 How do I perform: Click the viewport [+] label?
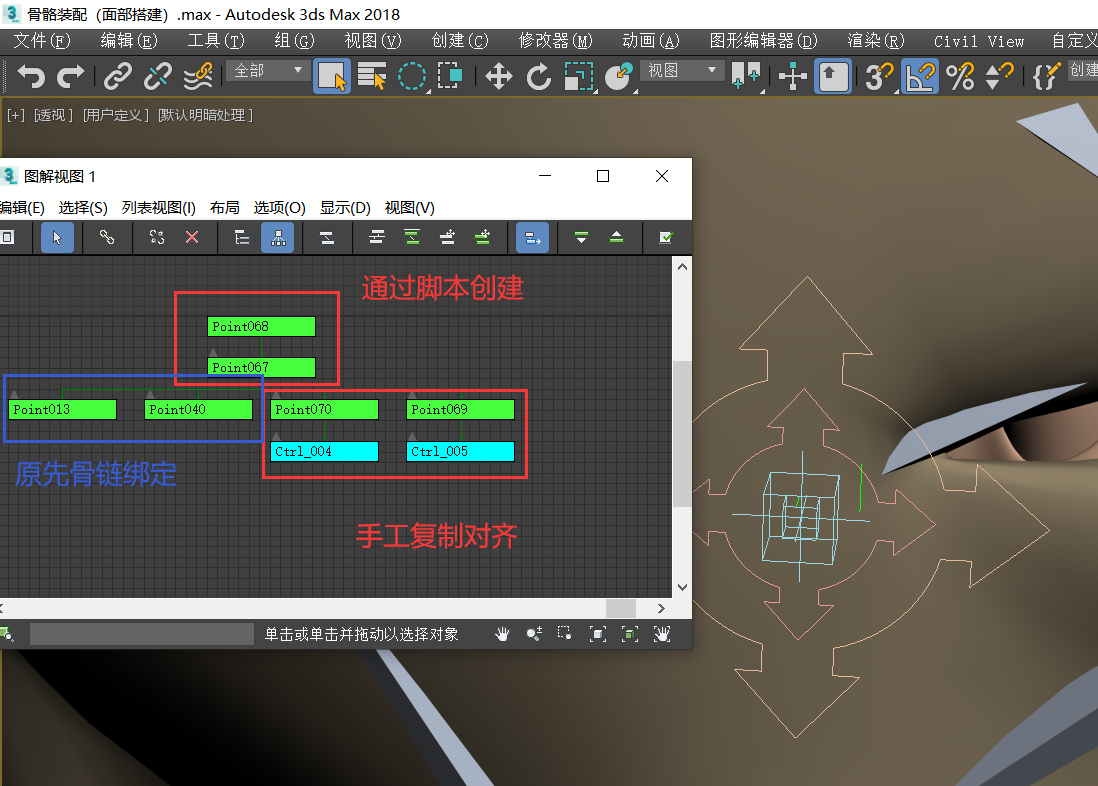coord(15,115)
